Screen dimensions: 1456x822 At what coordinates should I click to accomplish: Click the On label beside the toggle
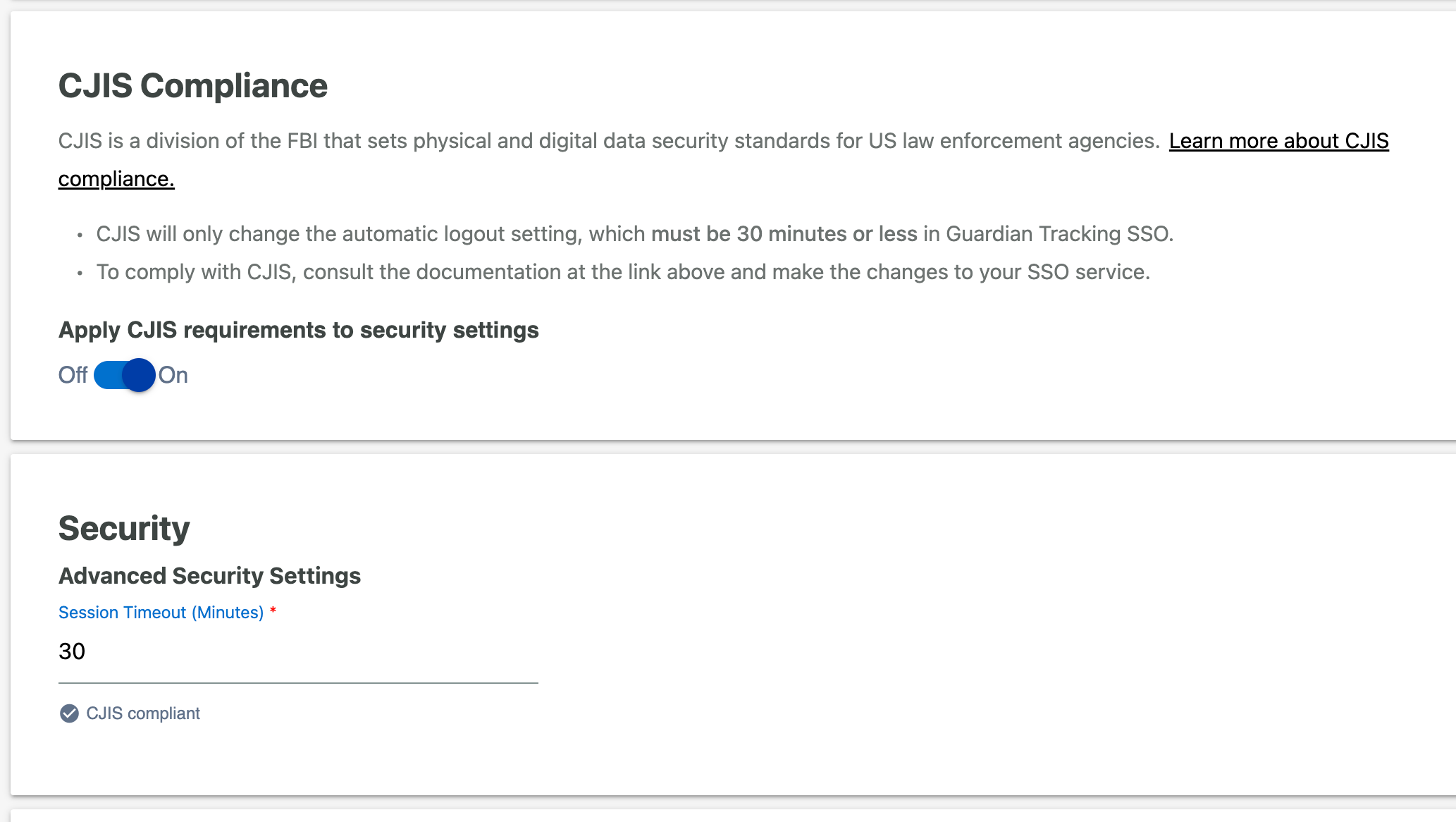tap(173, 375)
